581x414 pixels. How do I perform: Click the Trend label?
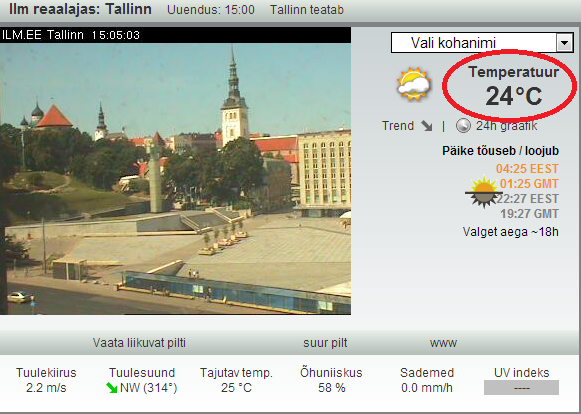pos(398,126)
